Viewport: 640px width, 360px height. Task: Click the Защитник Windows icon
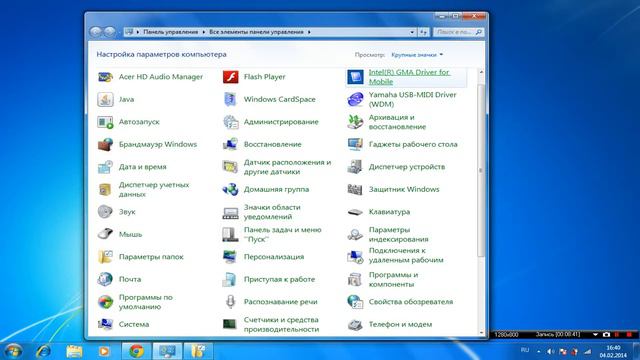(x=355, y=189)
